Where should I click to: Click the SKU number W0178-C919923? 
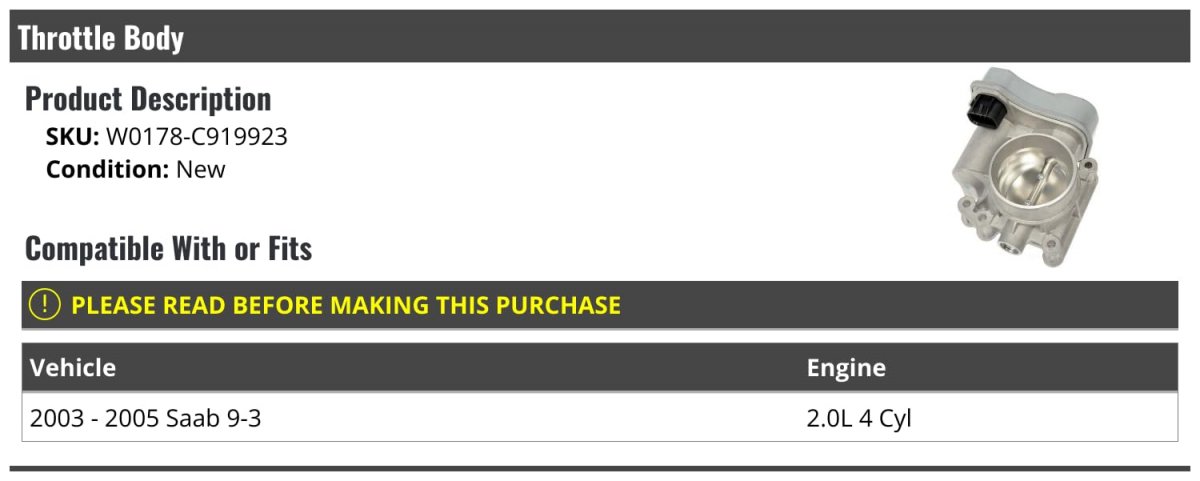click(197, 137)
